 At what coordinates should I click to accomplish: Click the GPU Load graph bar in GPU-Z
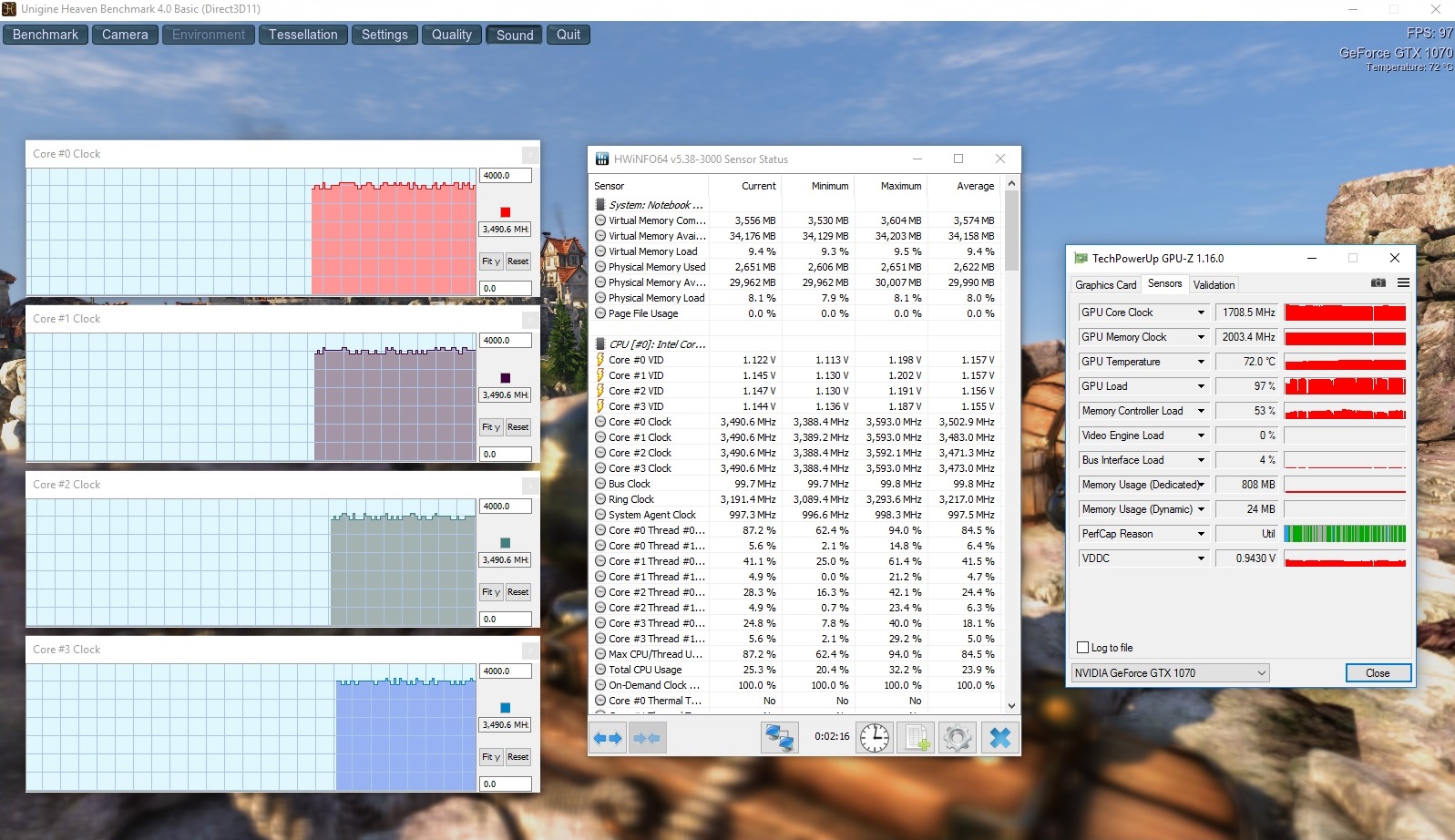[1345, 386]
